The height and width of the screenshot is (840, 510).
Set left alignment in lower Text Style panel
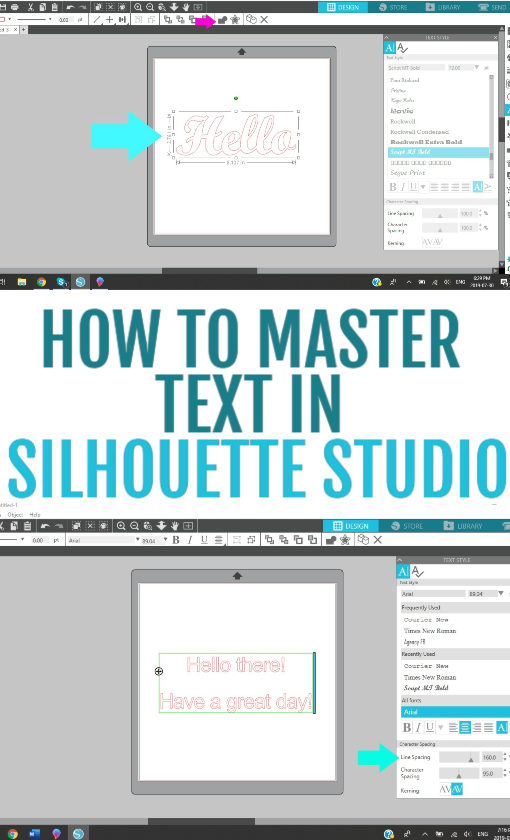[453, 728]
